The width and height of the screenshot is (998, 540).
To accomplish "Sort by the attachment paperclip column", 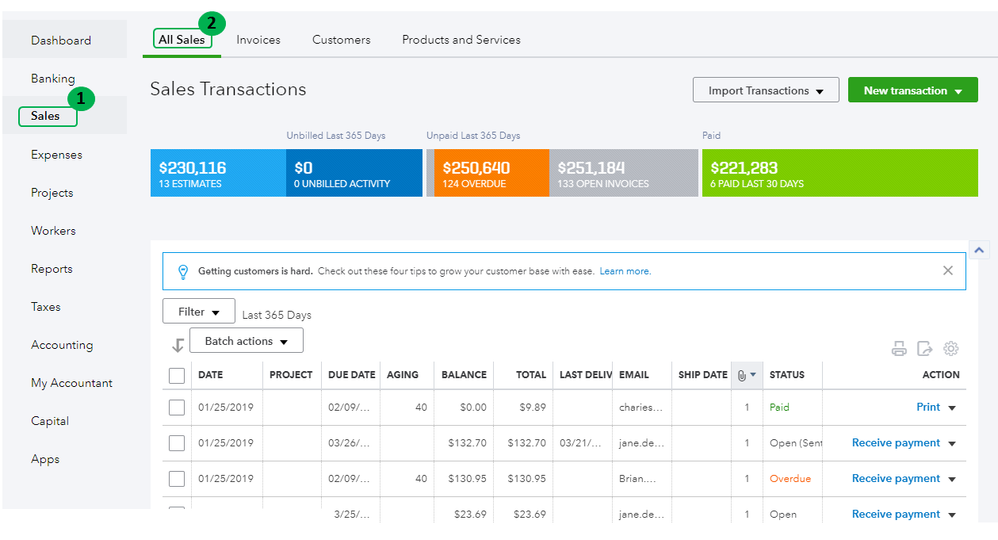I will pyautogui.click(x=746, y=375).
